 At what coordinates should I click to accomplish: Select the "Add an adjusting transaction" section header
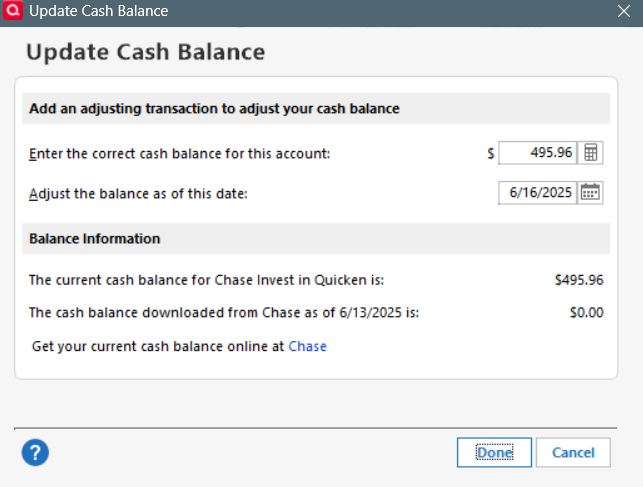click(214, 108)
